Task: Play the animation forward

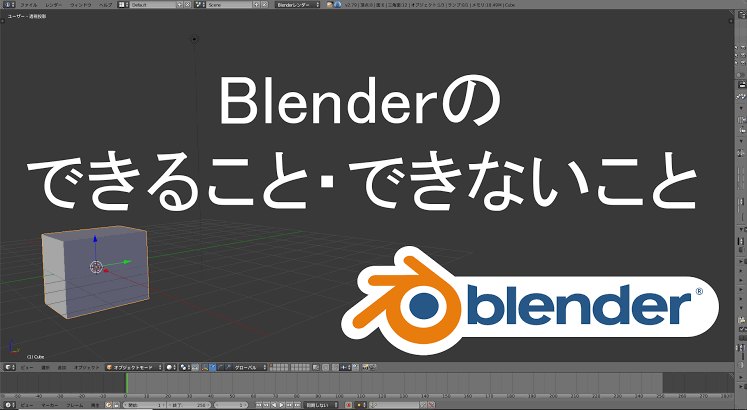Action: (x=282, y=405)
